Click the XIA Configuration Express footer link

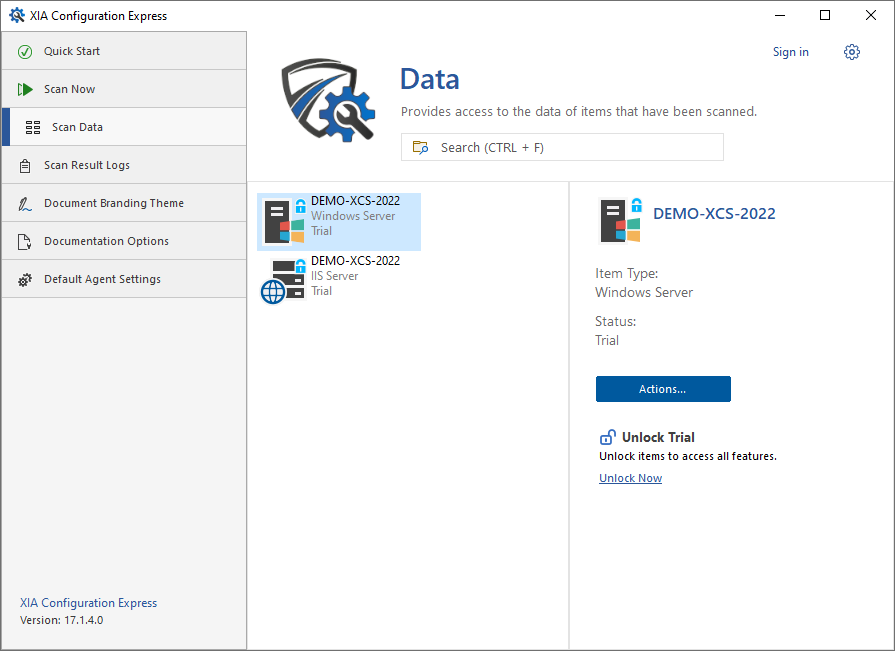tap(88, 603)
